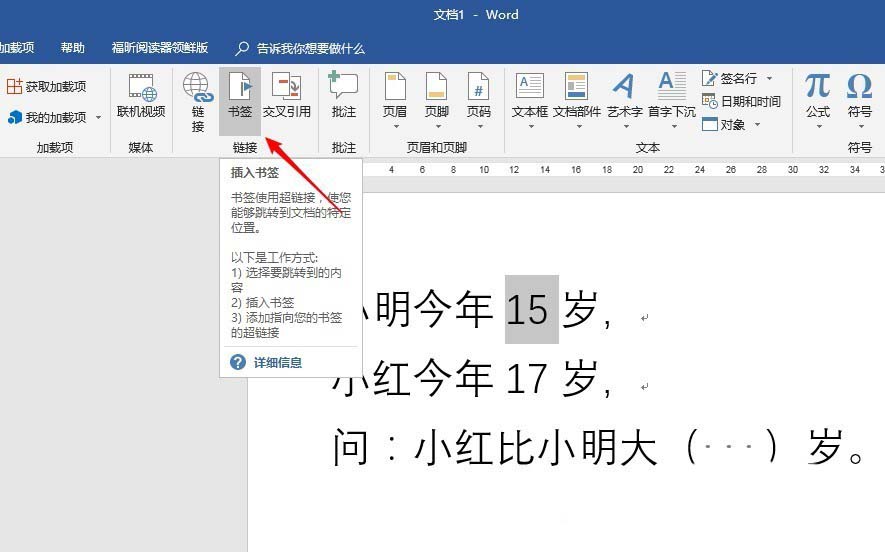Click 详细信息 link in tooltip
This screenshot has width=885, height=552.
point(277,362)
